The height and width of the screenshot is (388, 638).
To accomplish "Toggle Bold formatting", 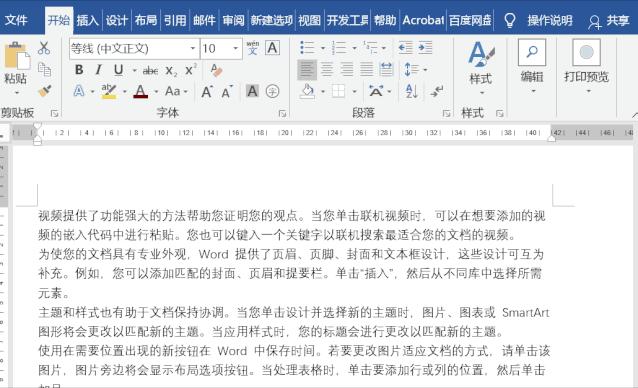I will [79, 70].
